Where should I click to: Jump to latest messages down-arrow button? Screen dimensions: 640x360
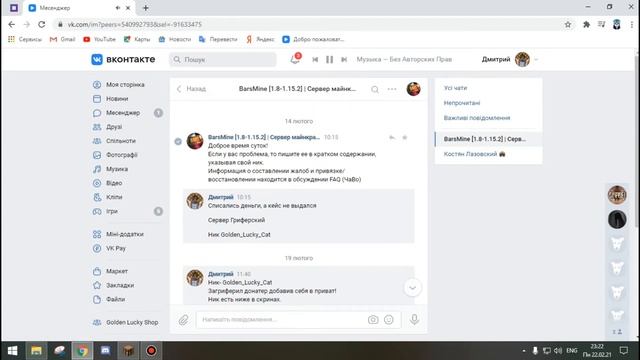click(x=413, y=288)
